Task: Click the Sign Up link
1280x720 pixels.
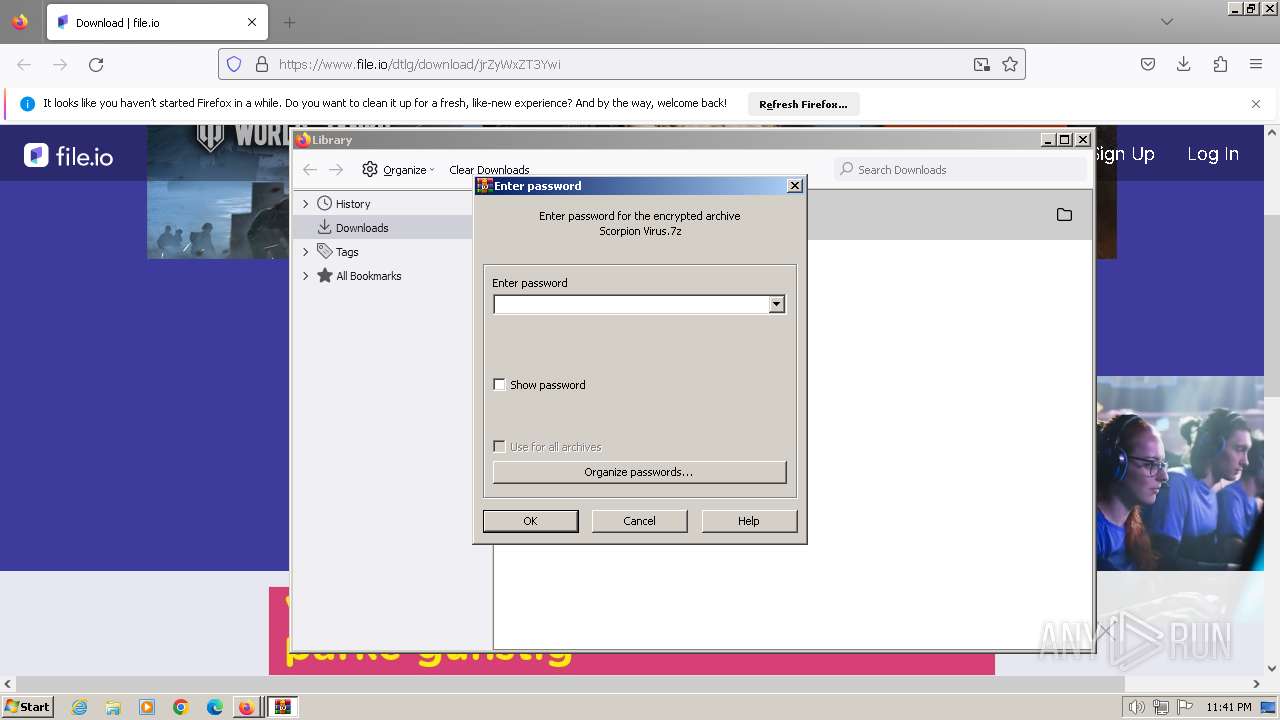Action: (1124, 154)
